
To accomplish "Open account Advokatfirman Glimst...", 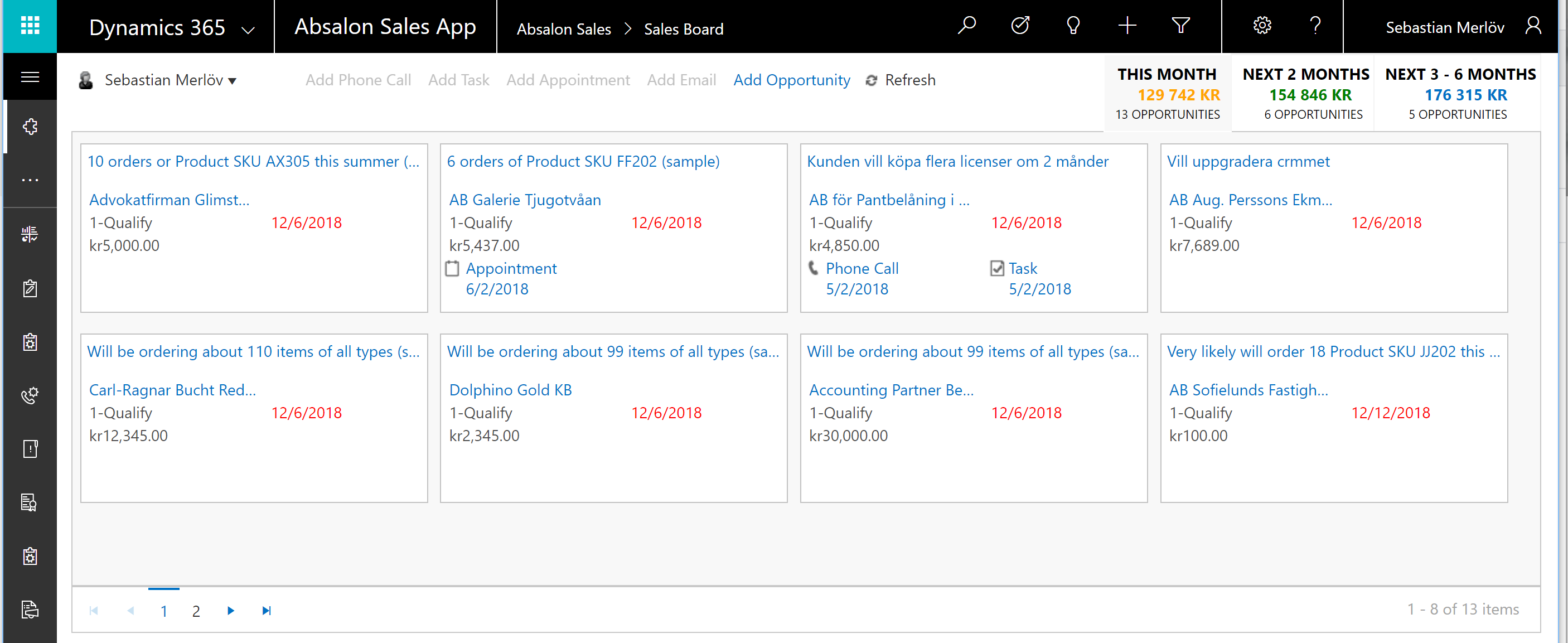I will click(169, 200).
